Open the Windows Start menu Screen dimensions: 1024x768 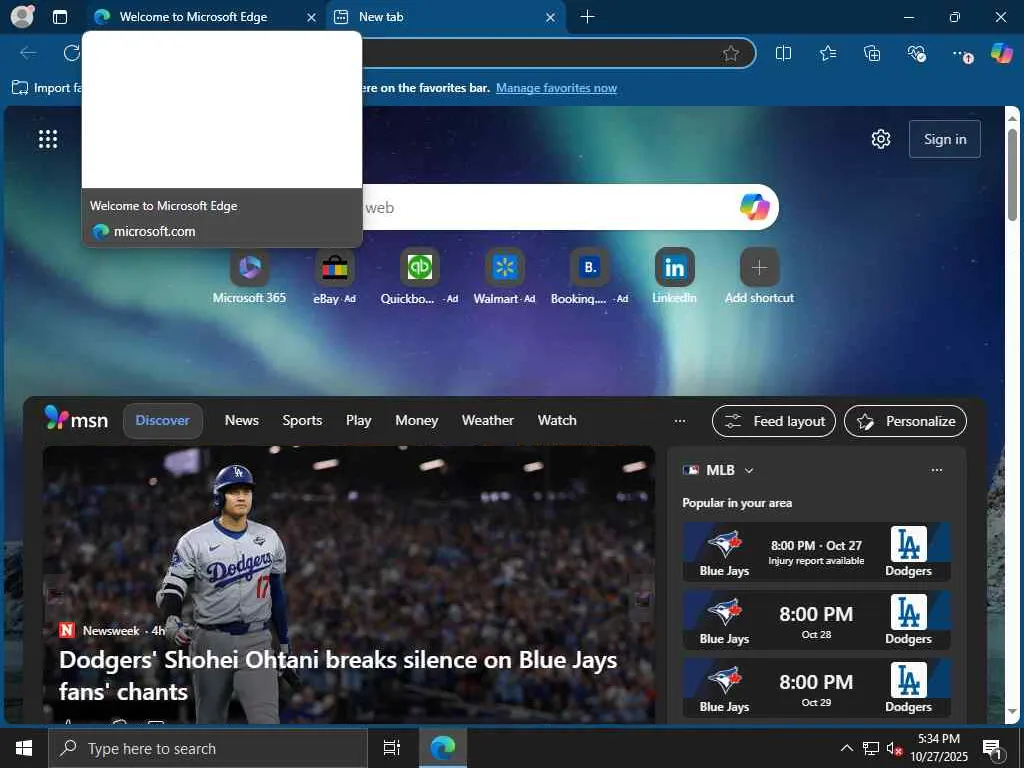point(24,748)
